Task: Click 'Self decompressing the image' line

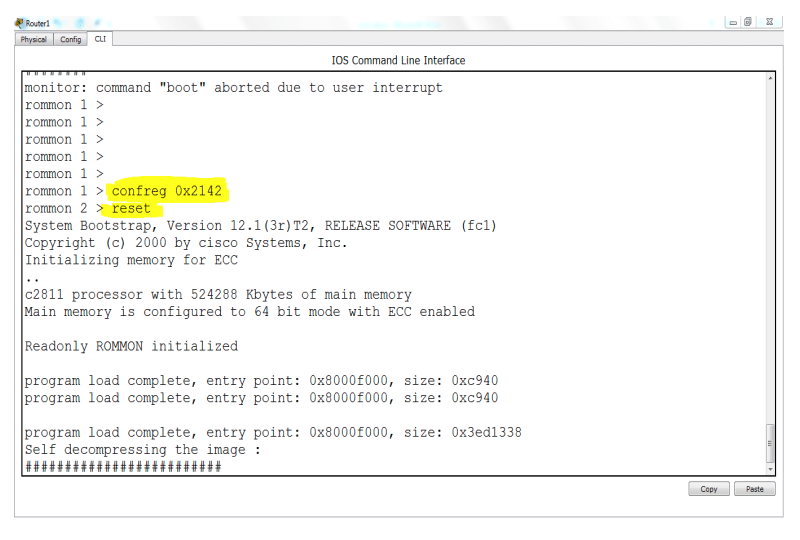Action: pyautogui.click(x=142, y=450)
